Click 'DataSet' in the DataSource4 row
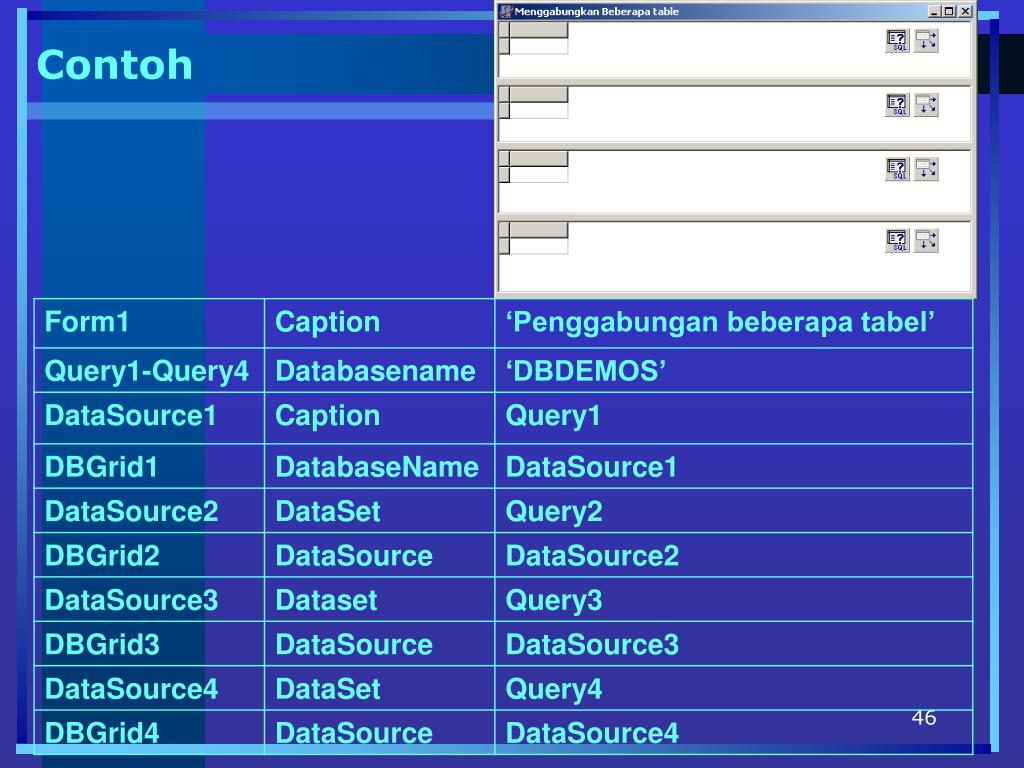The width and height of the screenshot is (1024, 768). (379, 688)
